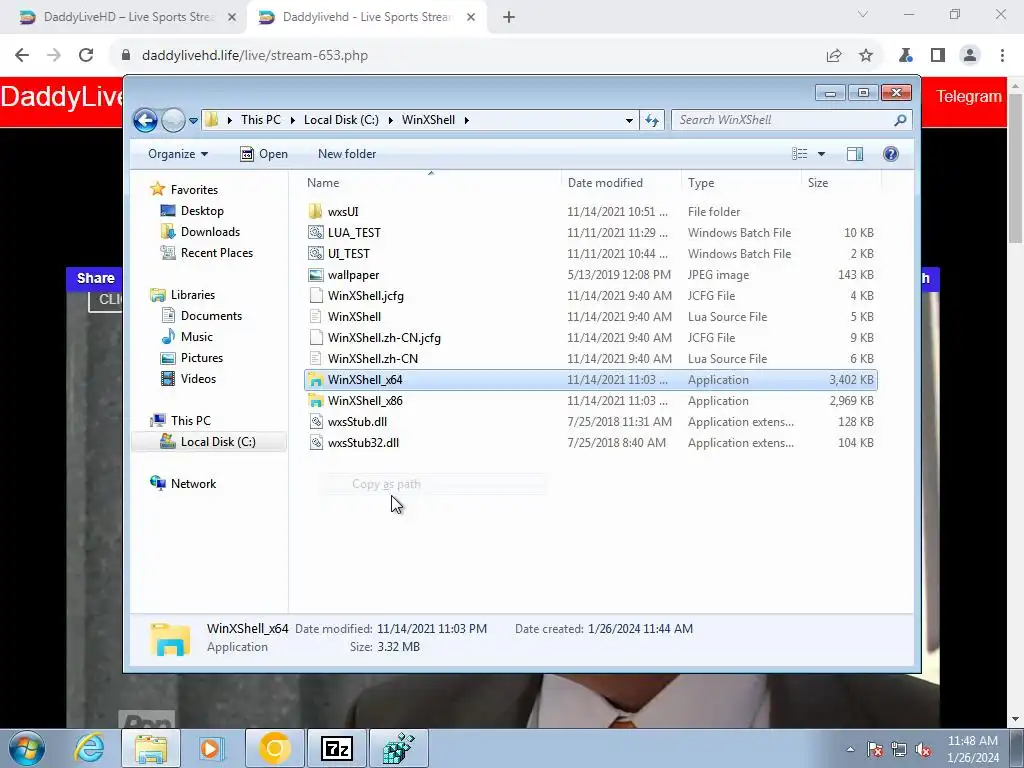Select the wxsUI folder

click(x=590, y=212)
